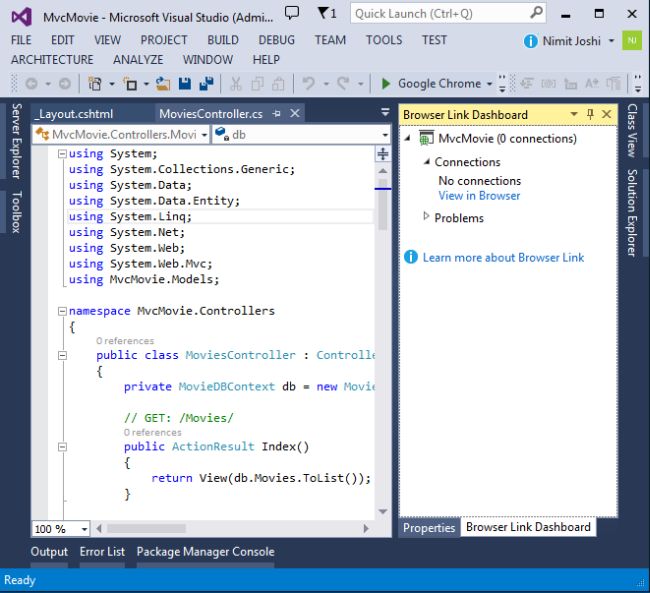650x593 pixels.
Task: Start debugging with green play icon
Action: click(386, 84)
